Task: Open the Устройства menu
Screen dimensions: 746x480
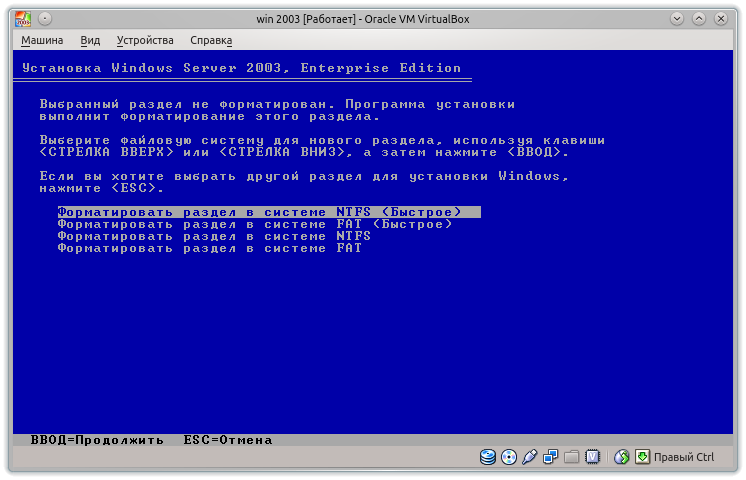Action: [145, 40]
